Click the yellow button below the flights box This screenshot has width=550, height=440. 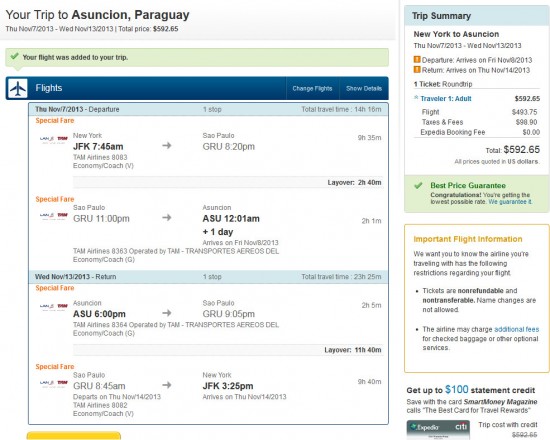[x=74, y=436]
